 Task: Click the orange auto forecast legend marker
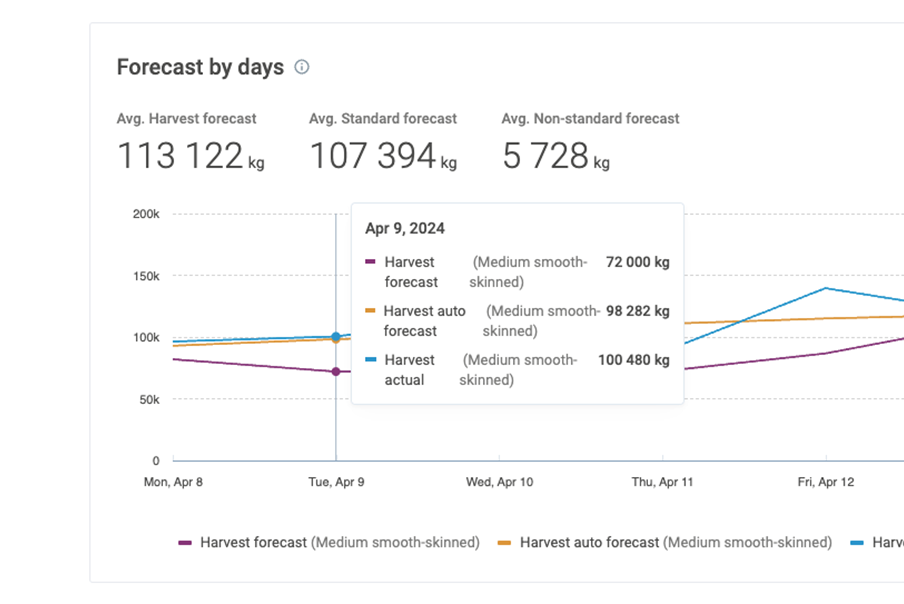coord(504,543)
